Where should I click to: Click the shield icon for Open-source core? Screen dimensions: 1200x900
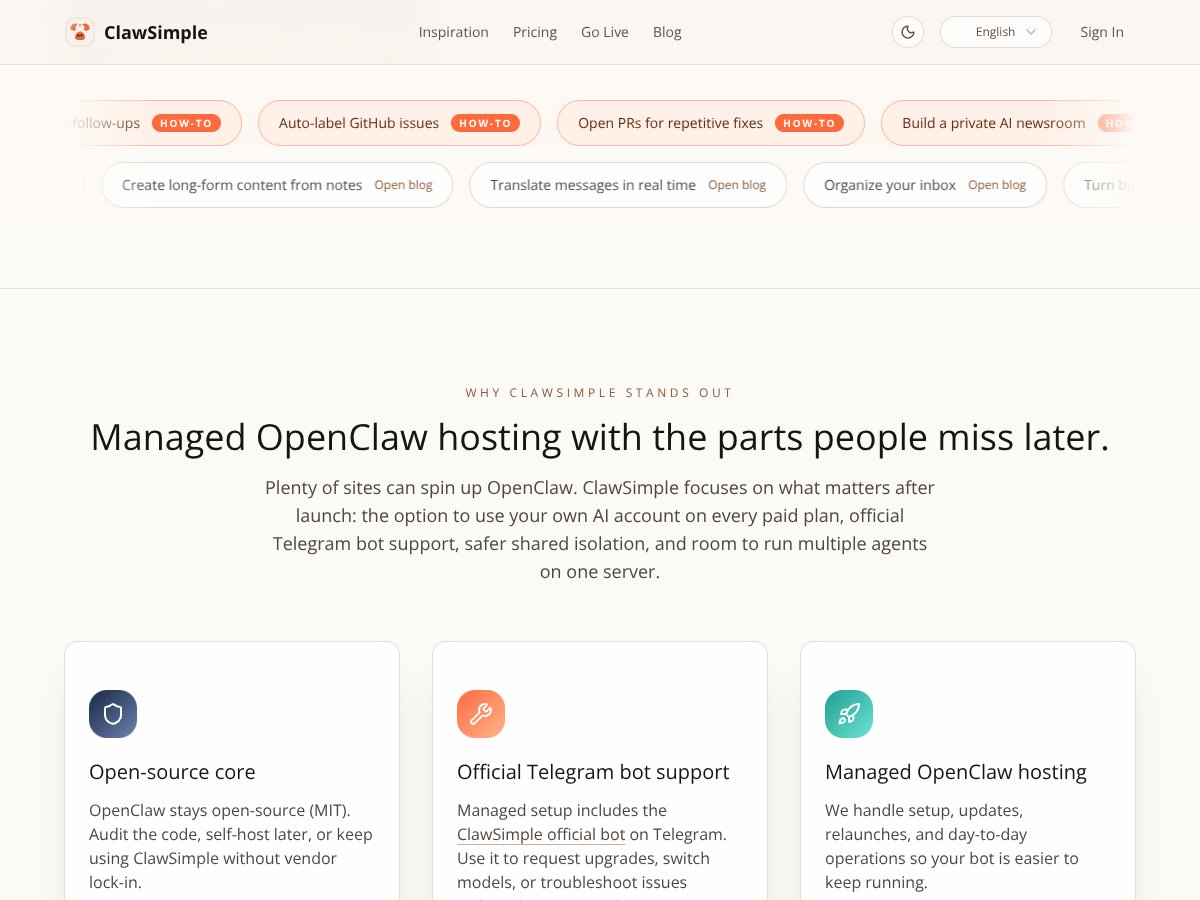coord(113,714)
